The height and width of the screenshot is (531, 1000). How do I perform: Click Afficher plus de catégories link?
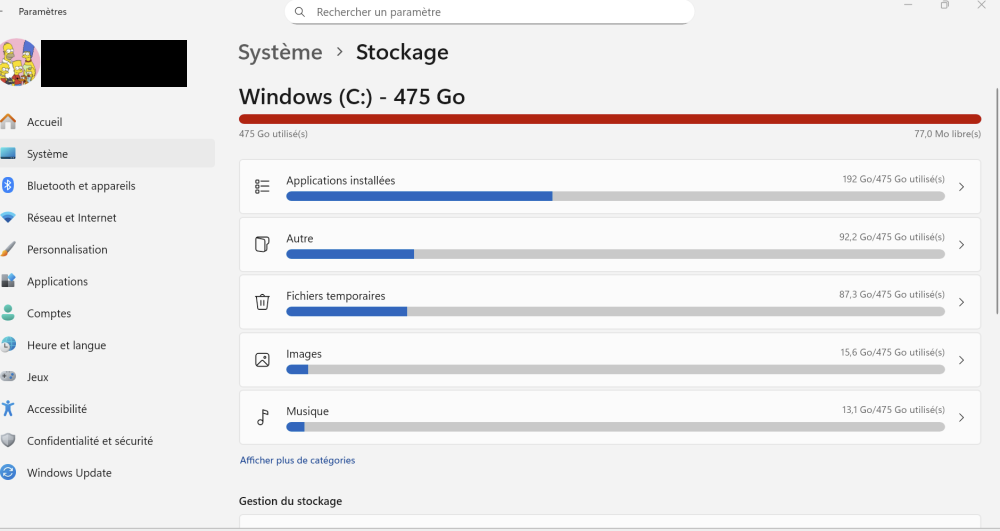pyautogui.click(x=297, y=461)
